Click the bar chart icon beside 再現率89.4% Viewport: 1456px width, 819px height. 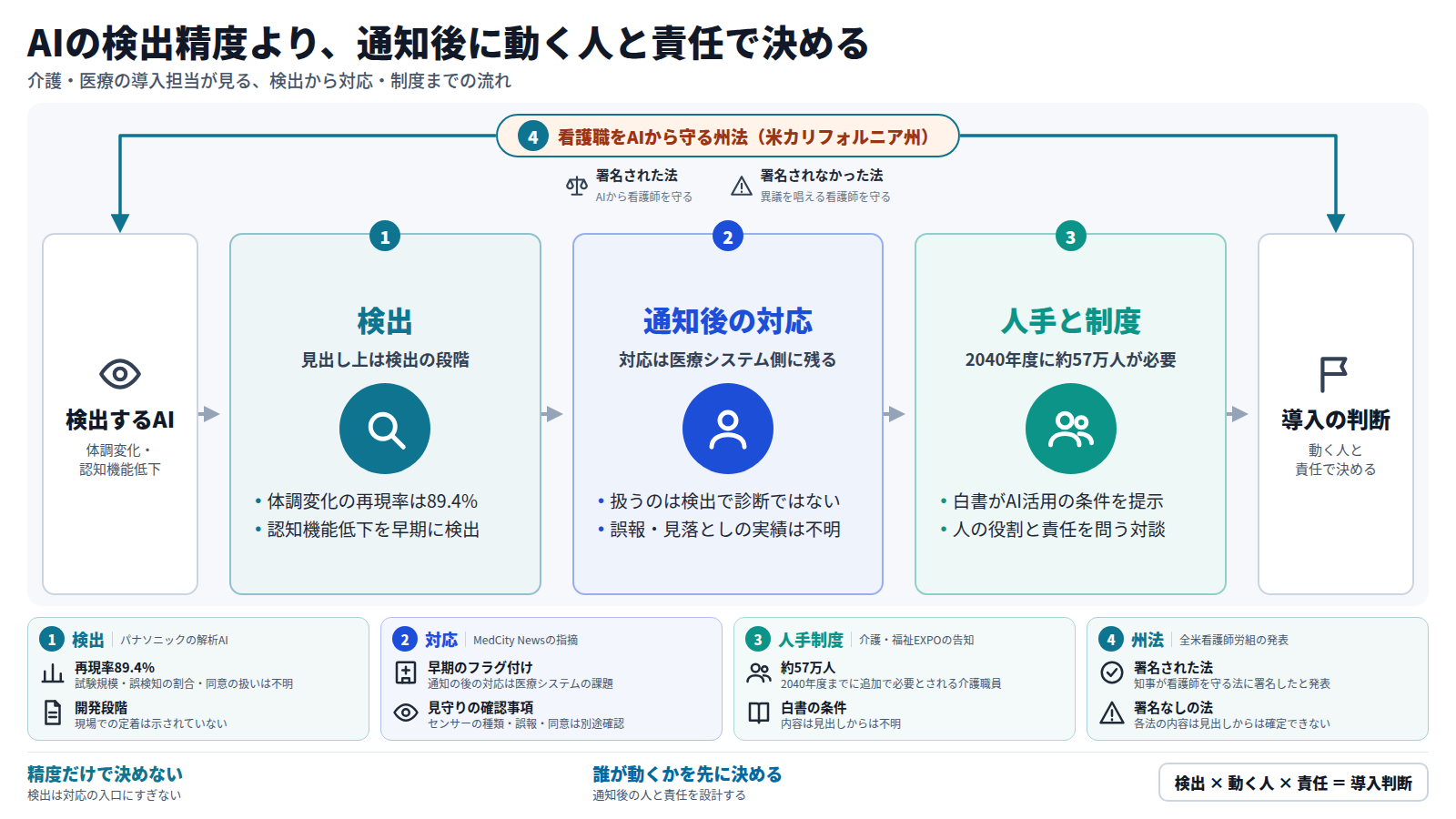53,674
